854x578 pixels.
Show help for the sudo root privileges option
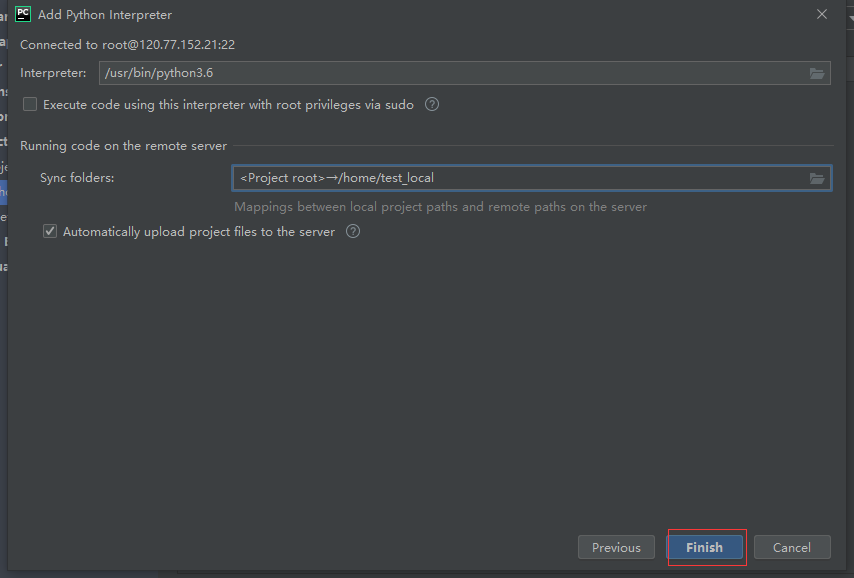(432, 104)
